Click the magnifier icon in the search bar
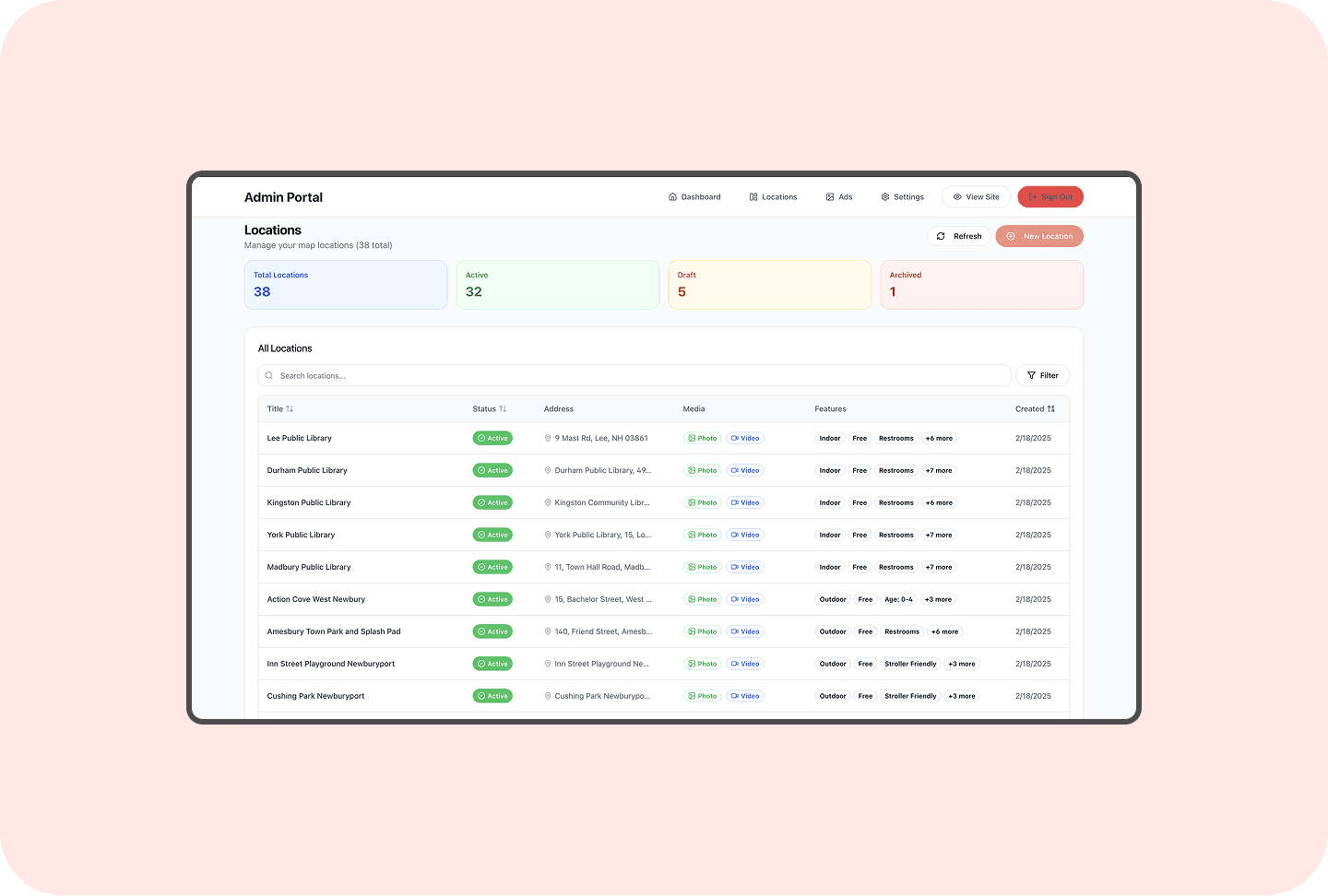This screenshot has width=1328, height=896. [269, 376]
